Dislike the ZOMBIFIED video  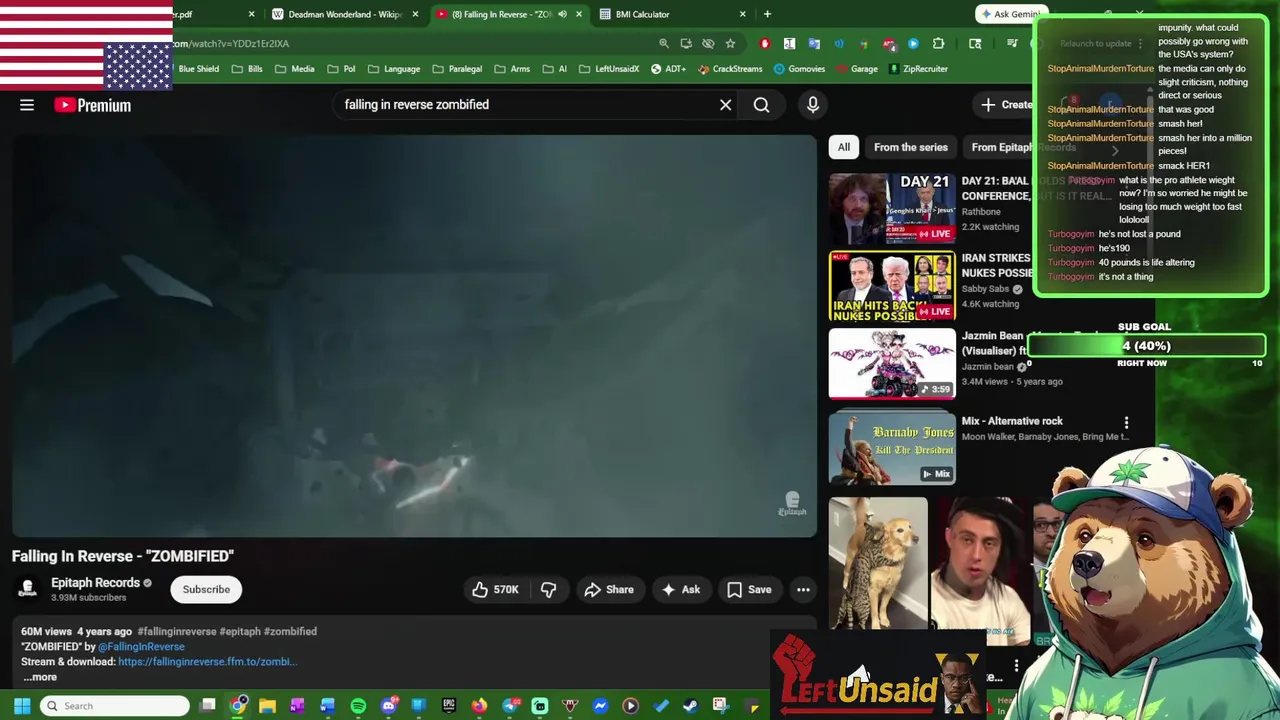tap(548, 590)
